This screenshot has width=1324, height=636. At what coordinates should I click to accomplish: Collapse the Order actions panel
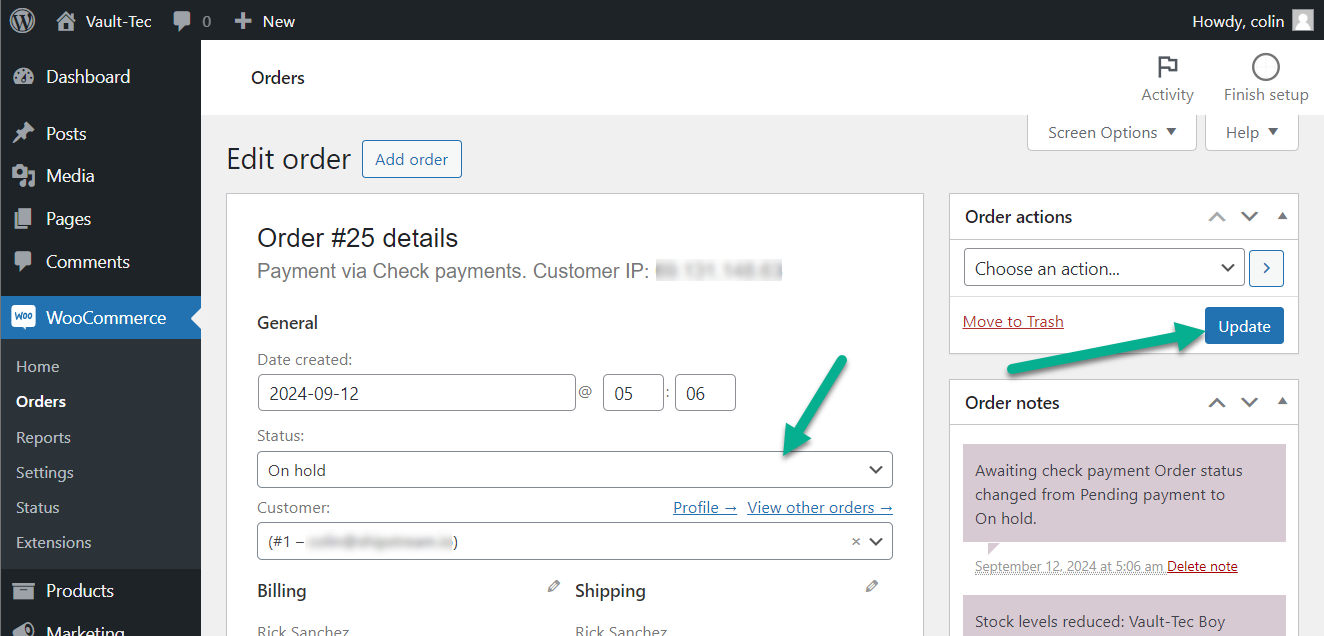click(1282, 217)
